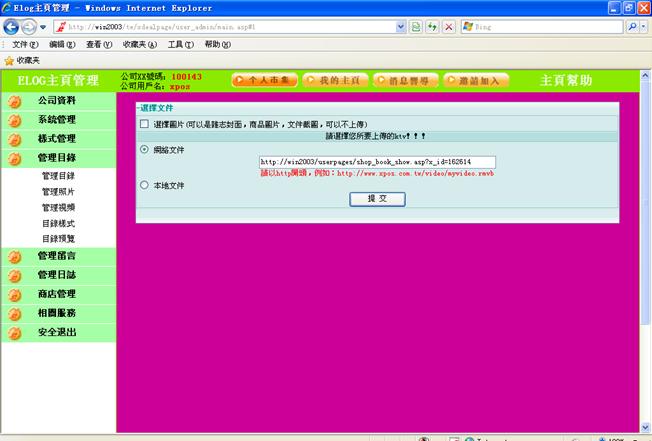Check the 選擇圖片 checkbox
Image resolution: width=652 pixels, height=441 pixels.
coord(145,124)
